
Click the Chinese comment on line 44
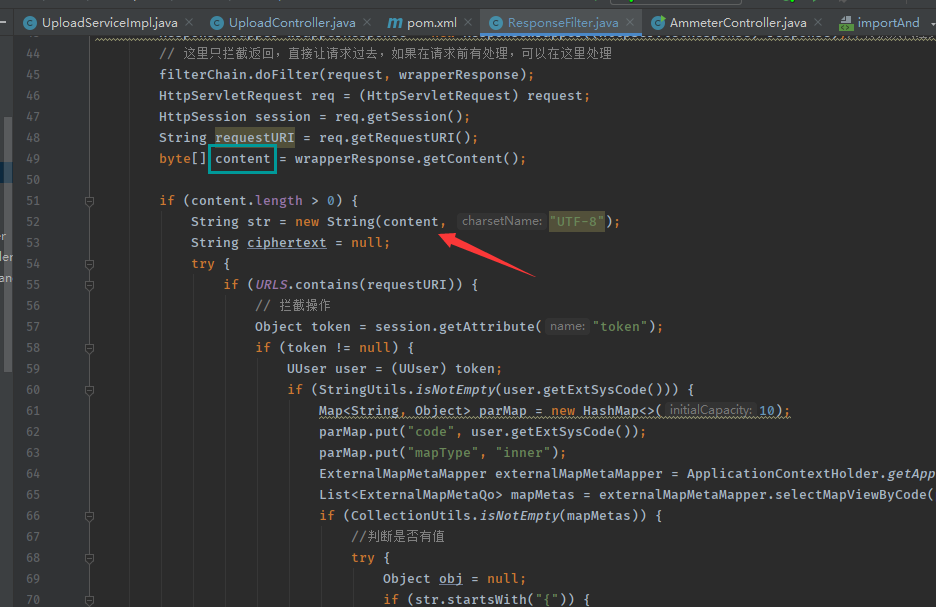point(385,54)
